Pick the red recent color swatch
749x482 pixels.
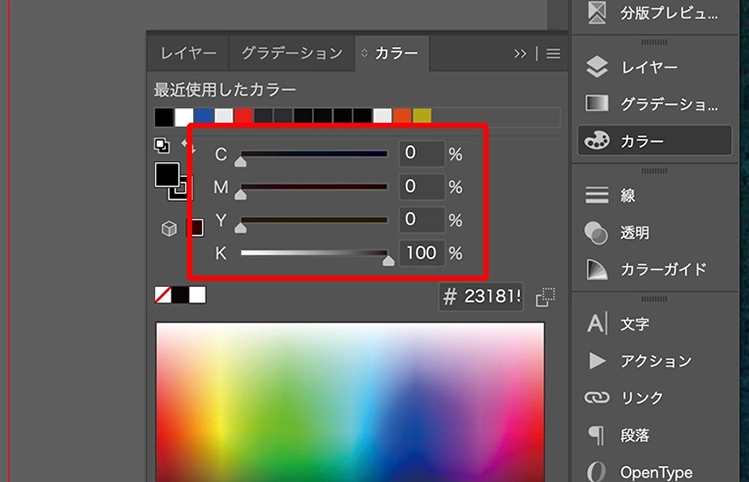click(243, 116)
